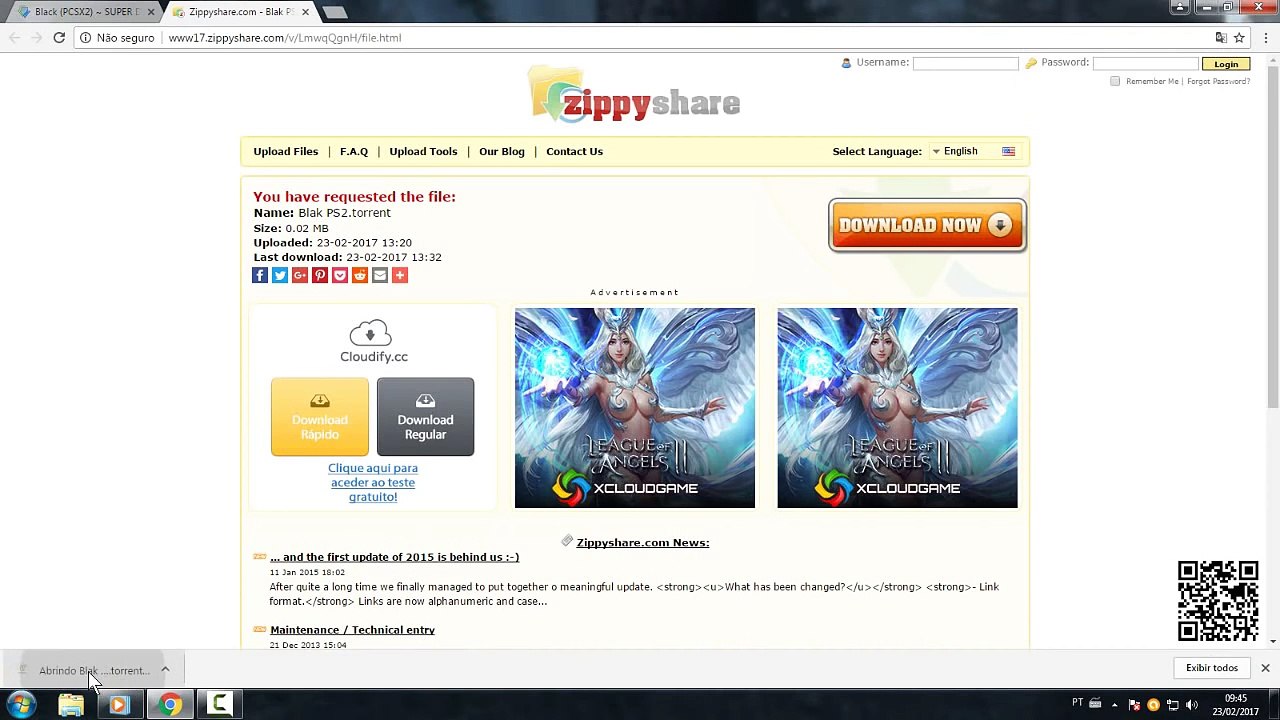The width and height of the screenshot is (1280, 720).
Task: Open Windows Start menu
Action: click(x=21, y=705)
